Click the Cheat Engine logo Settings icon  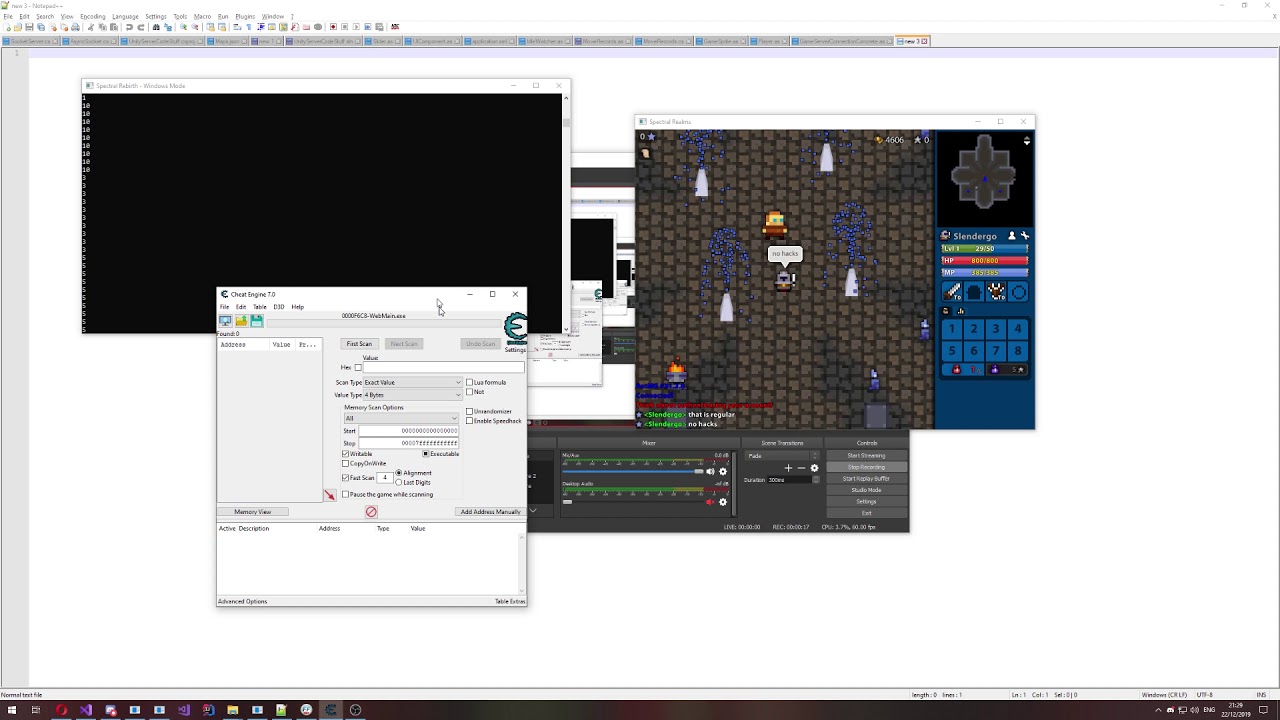click(515, 330)
